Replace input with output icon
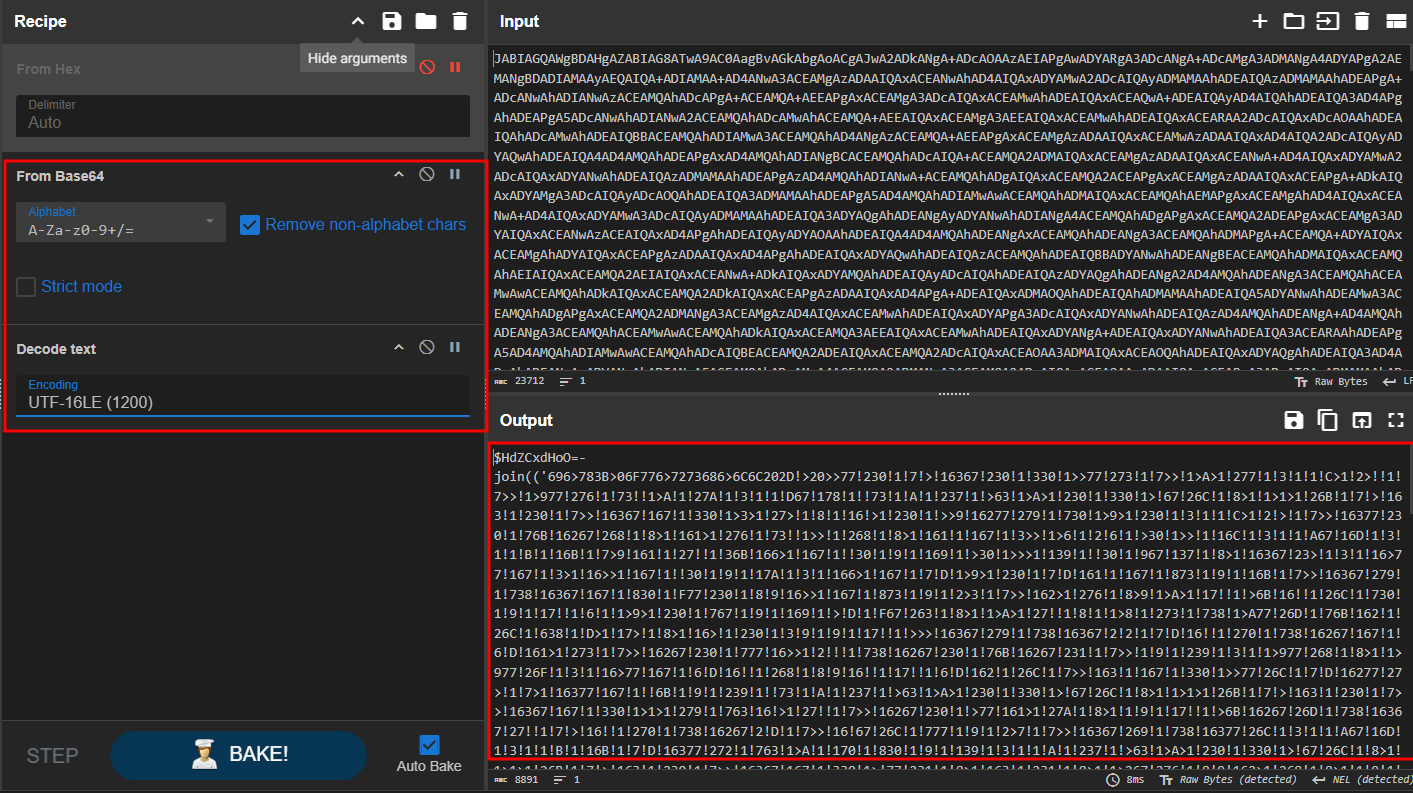The width and height of the screenshot is (1413, 793). tap(1361, 420)
